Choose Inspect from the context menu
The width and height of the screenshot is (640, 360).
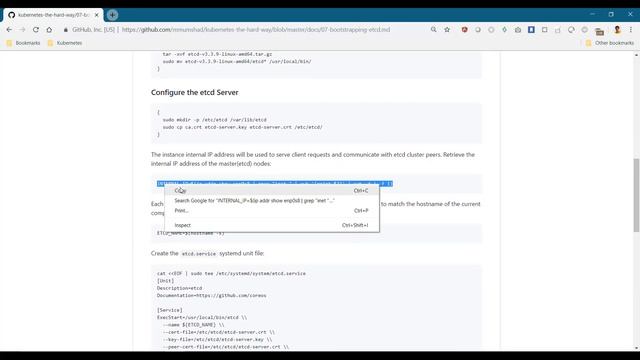click(x=272, y=225)
